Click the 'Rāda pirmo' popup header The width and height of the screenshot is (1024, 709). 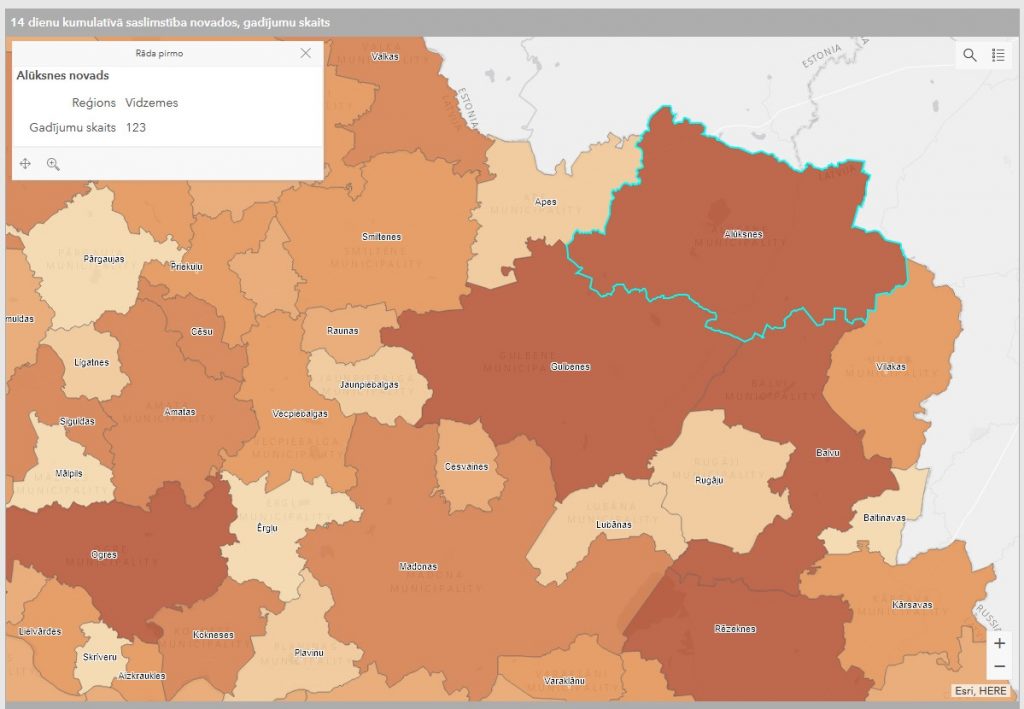[159, 53]
